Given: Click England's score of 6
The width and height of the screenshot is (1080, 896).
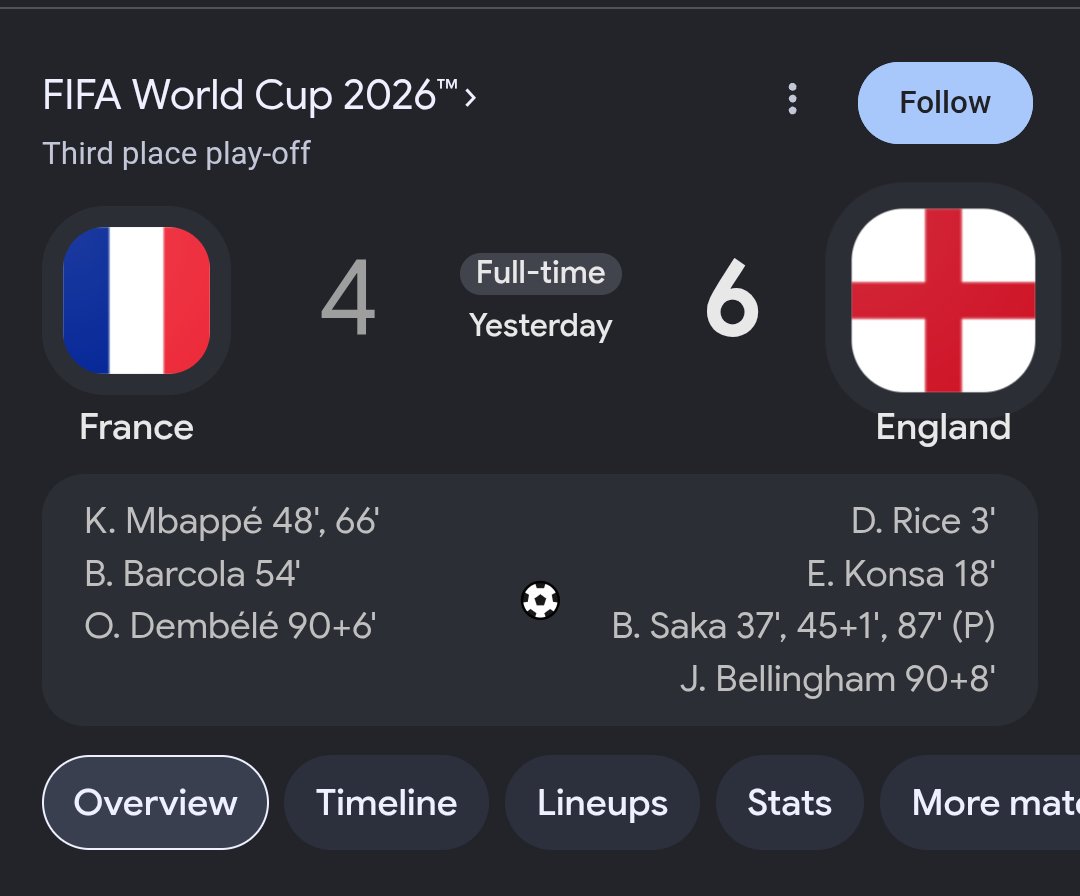Looking at the screenshot, I should pos(732,298).
